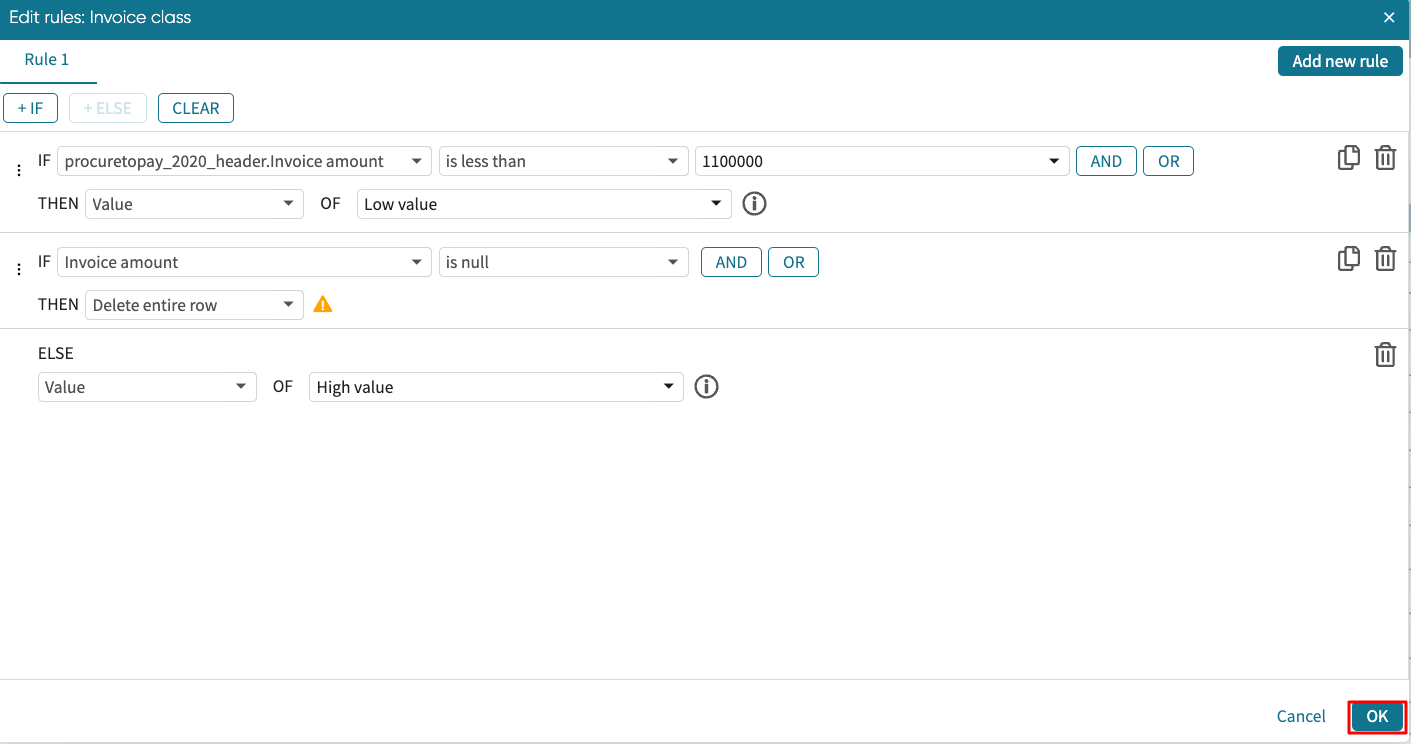Click info icon next to High value
The width and height of the screenshot is (1411, 744).
click(707, 387)
